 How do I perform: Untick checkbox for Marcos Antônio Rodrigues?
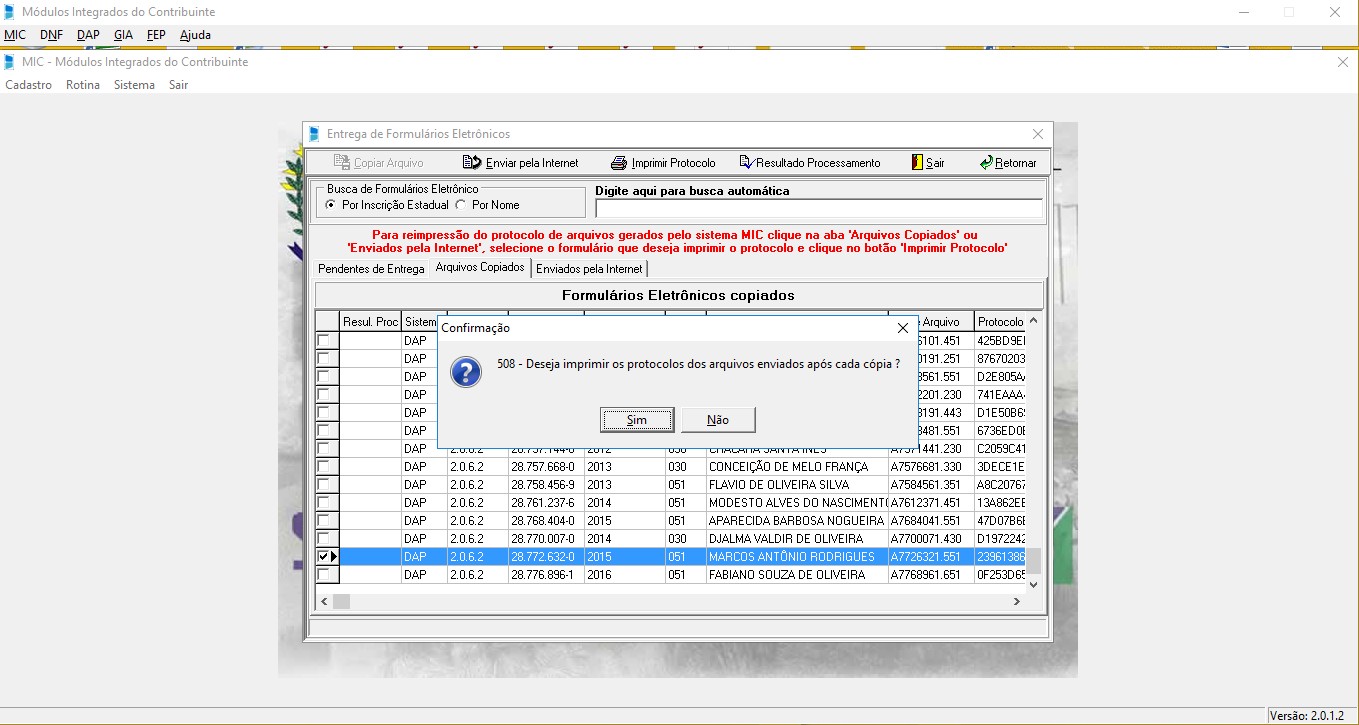(x=324, y=557)
